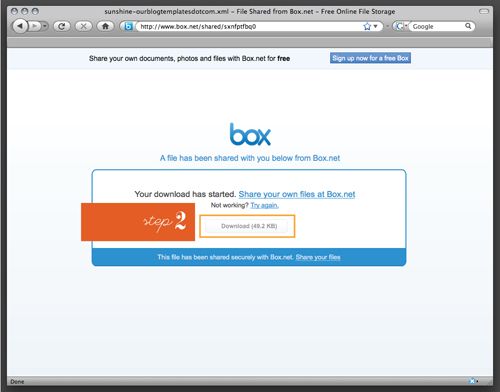
Task: Go back with the browser back arrow
Action: click(x=20, y=26)
